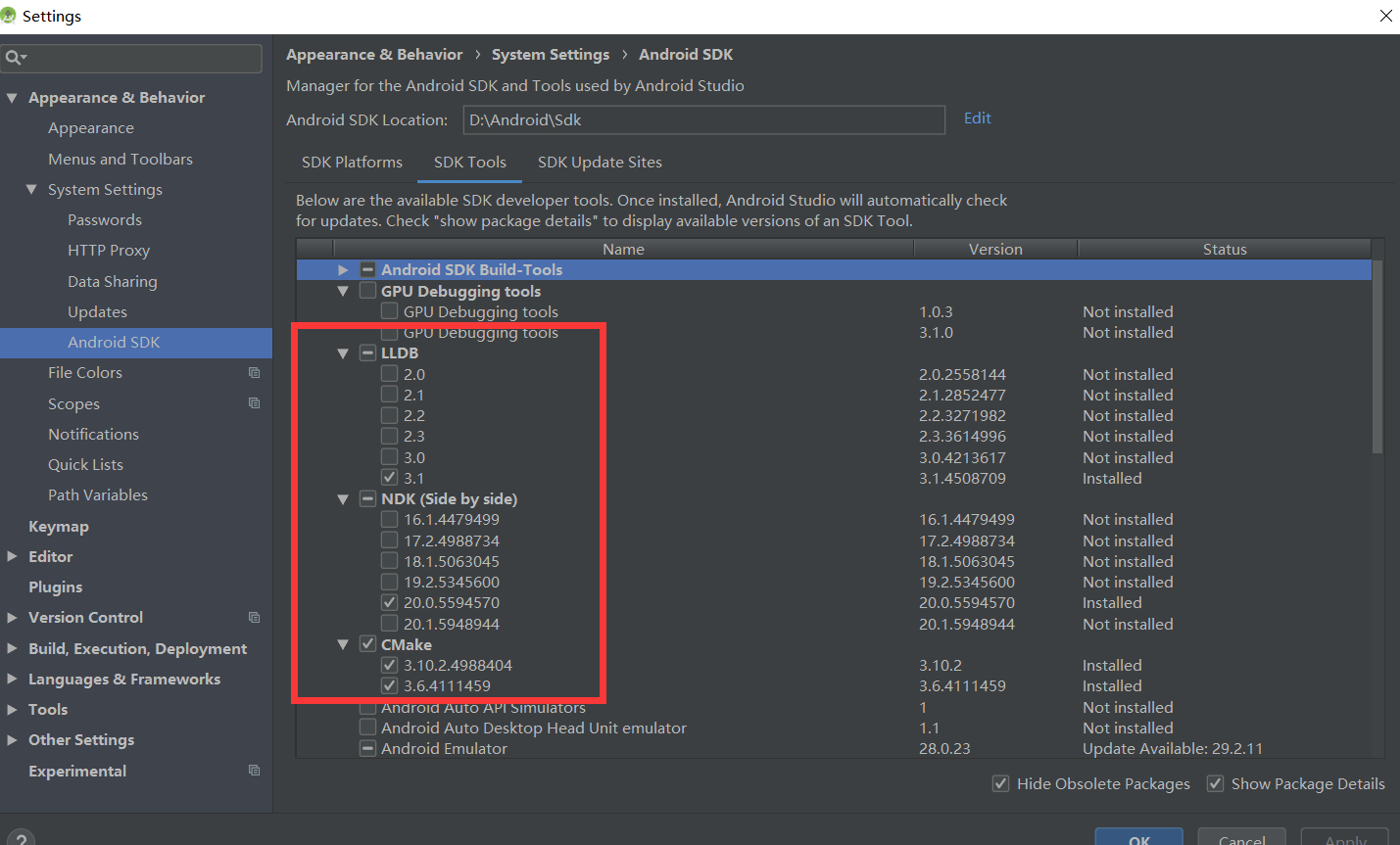This screenshot has height=845, width=1400.
Task: Open help with the question mark button
Action: click(x=20, y=838)
